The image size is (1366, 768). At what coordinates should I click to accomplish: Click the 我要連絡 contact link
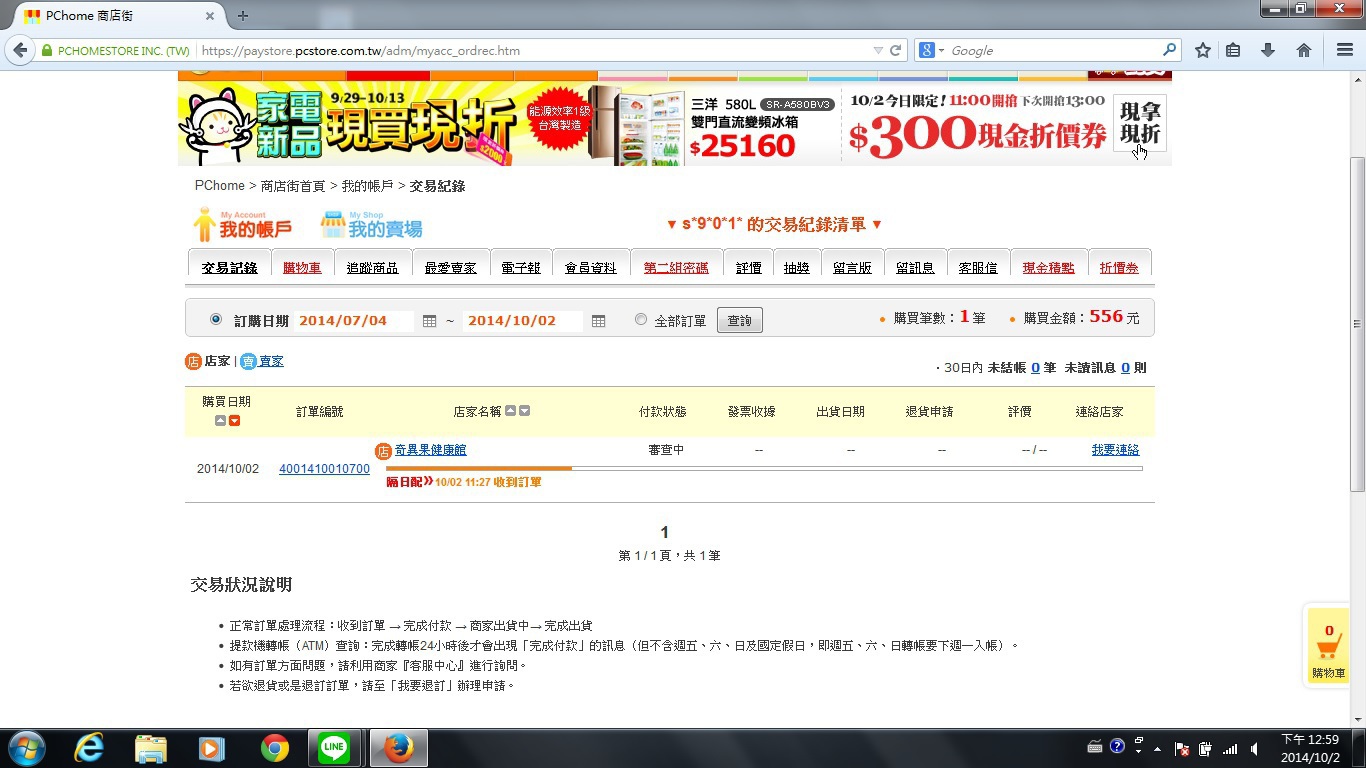1115,450
